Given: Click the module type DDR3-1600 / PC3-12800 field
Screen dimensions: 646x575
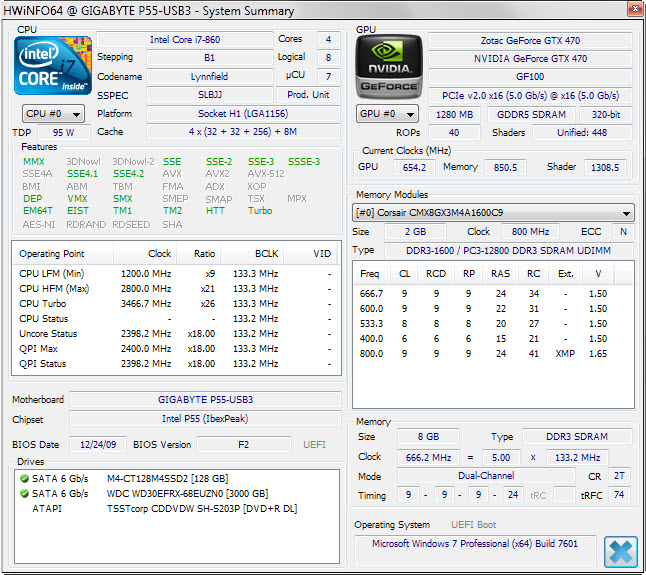Looking at the screenshot, I should pyautogui.click(x=508, y=250).
